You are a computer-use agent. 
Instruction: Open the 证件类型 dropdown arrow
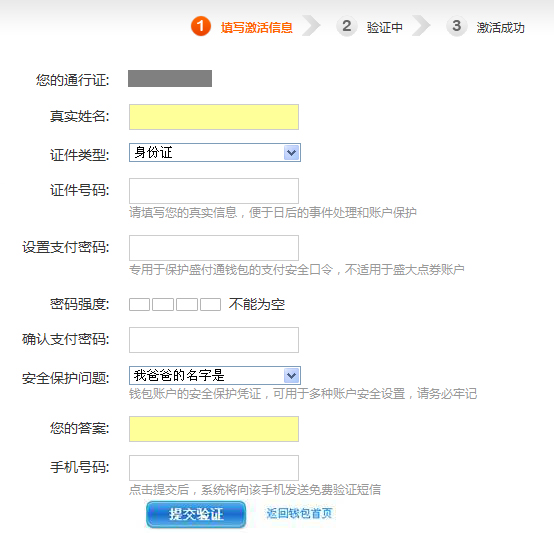click(x=291, y=153)
